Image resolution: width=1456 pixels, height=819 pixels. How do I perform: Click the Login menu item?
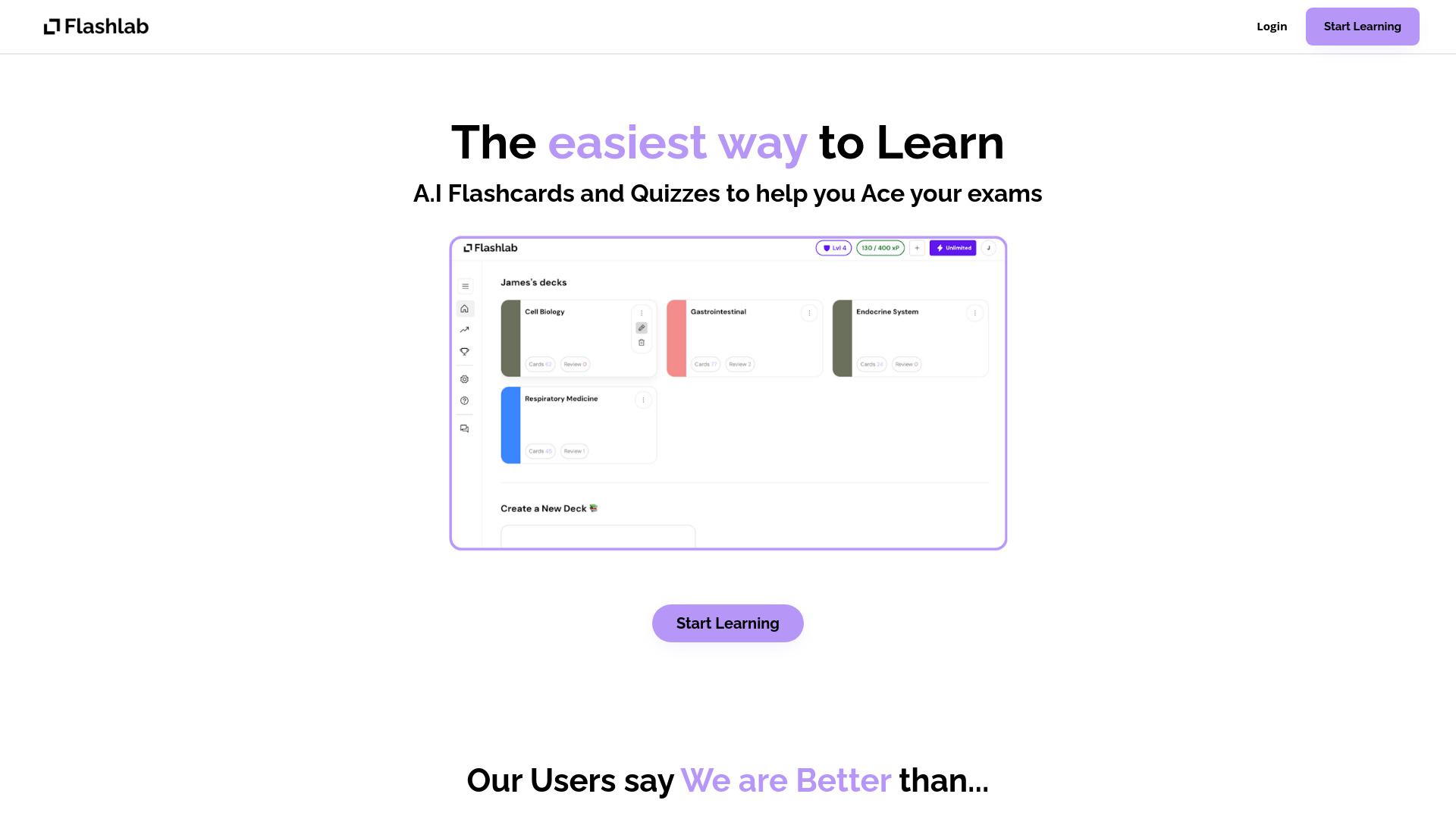[1272, 26]
